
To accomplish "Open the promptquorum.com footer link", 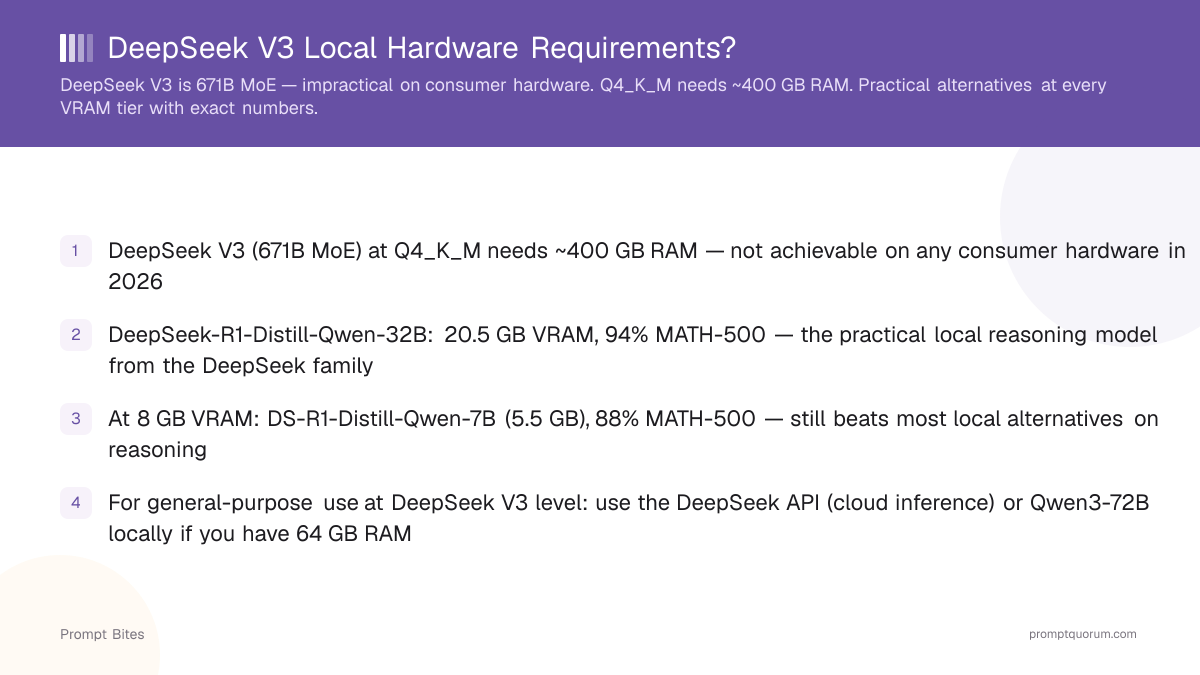I will (1083, 634).
